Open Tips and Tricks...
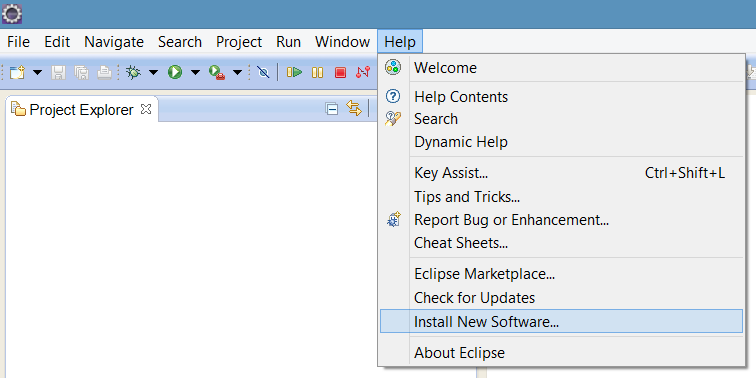 pos(562,197)
